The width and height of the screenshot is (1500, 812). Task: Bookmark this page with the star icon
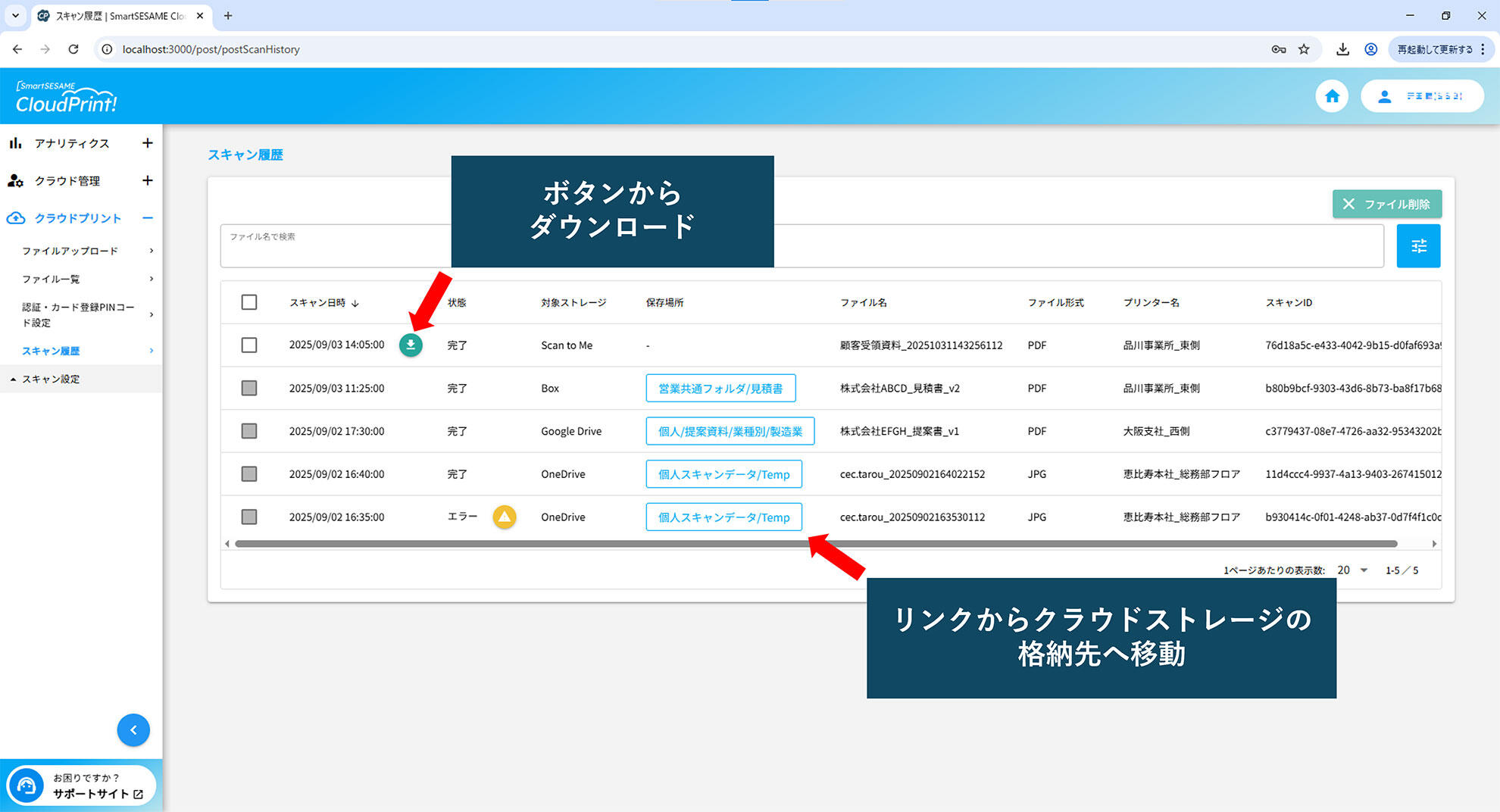(1304, 49)
